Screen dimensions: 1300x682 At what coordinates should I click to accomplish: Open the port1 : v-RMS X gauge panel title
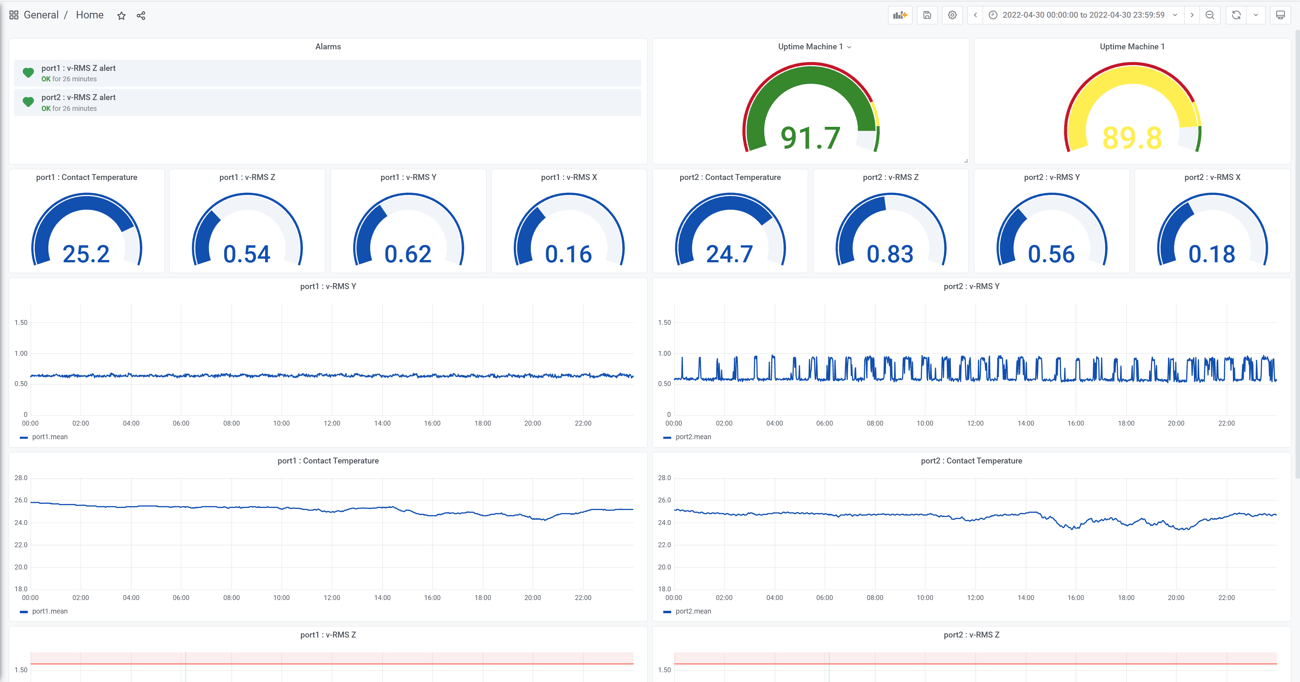click(x=569, y=177)
